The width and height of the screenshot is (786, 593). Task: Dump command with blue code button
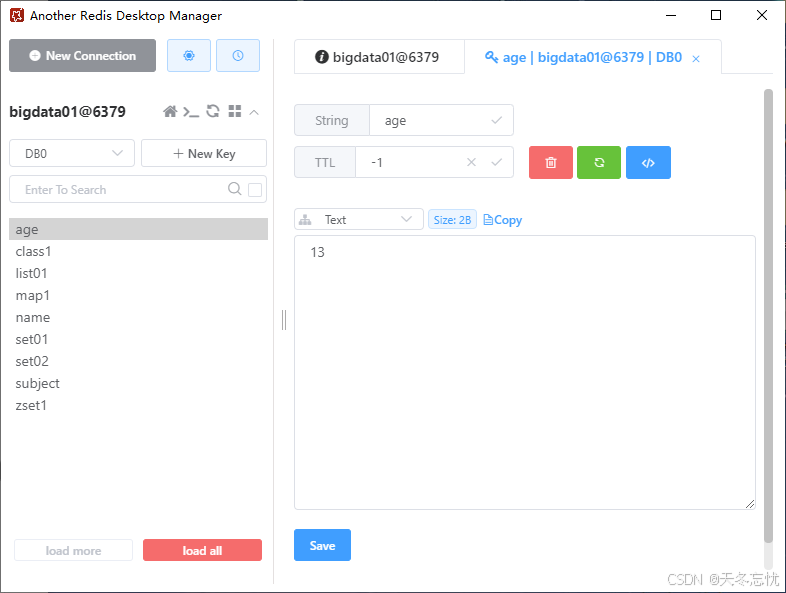click(648, 162)
